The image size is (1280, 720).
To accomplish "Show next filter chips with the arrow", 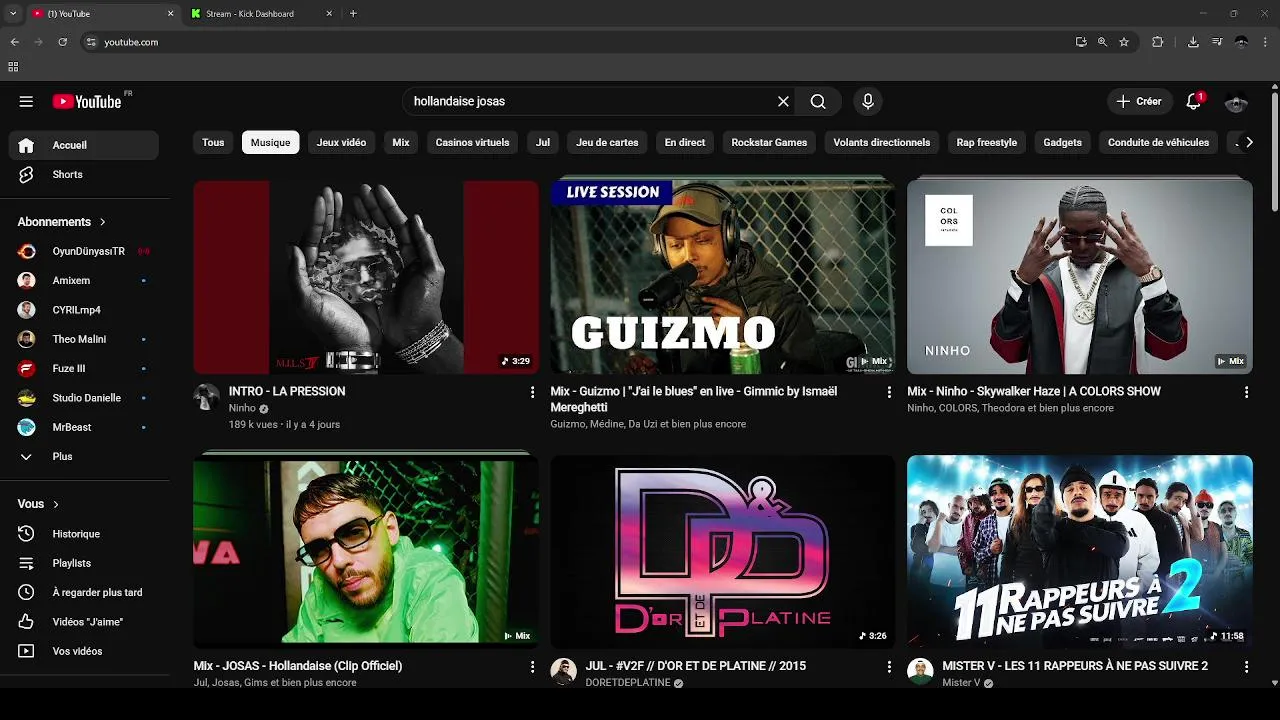I will click(1248, 142).
